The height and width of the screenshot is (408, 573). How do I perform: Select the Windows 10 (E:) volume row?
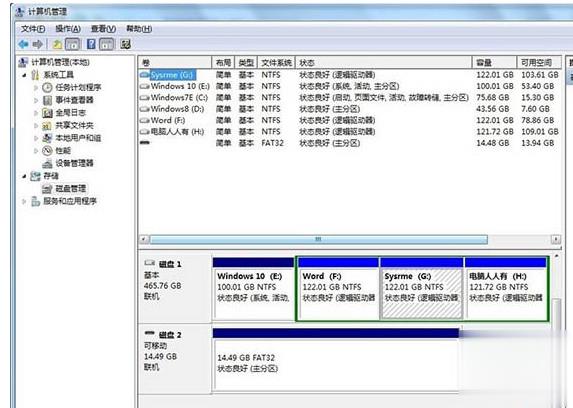(349, 86)
